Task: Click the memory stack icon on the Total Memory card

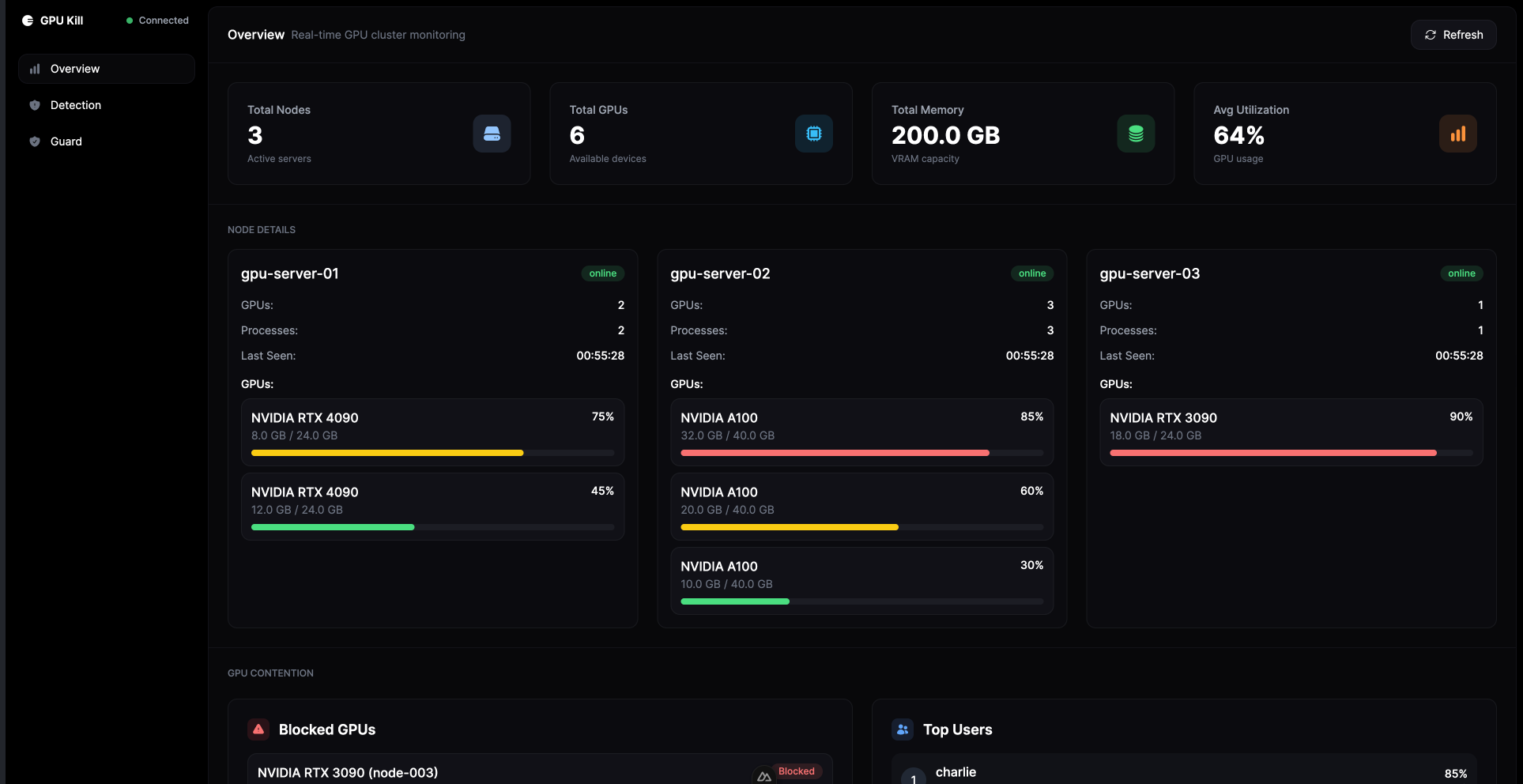Action: coord(1136,134)
